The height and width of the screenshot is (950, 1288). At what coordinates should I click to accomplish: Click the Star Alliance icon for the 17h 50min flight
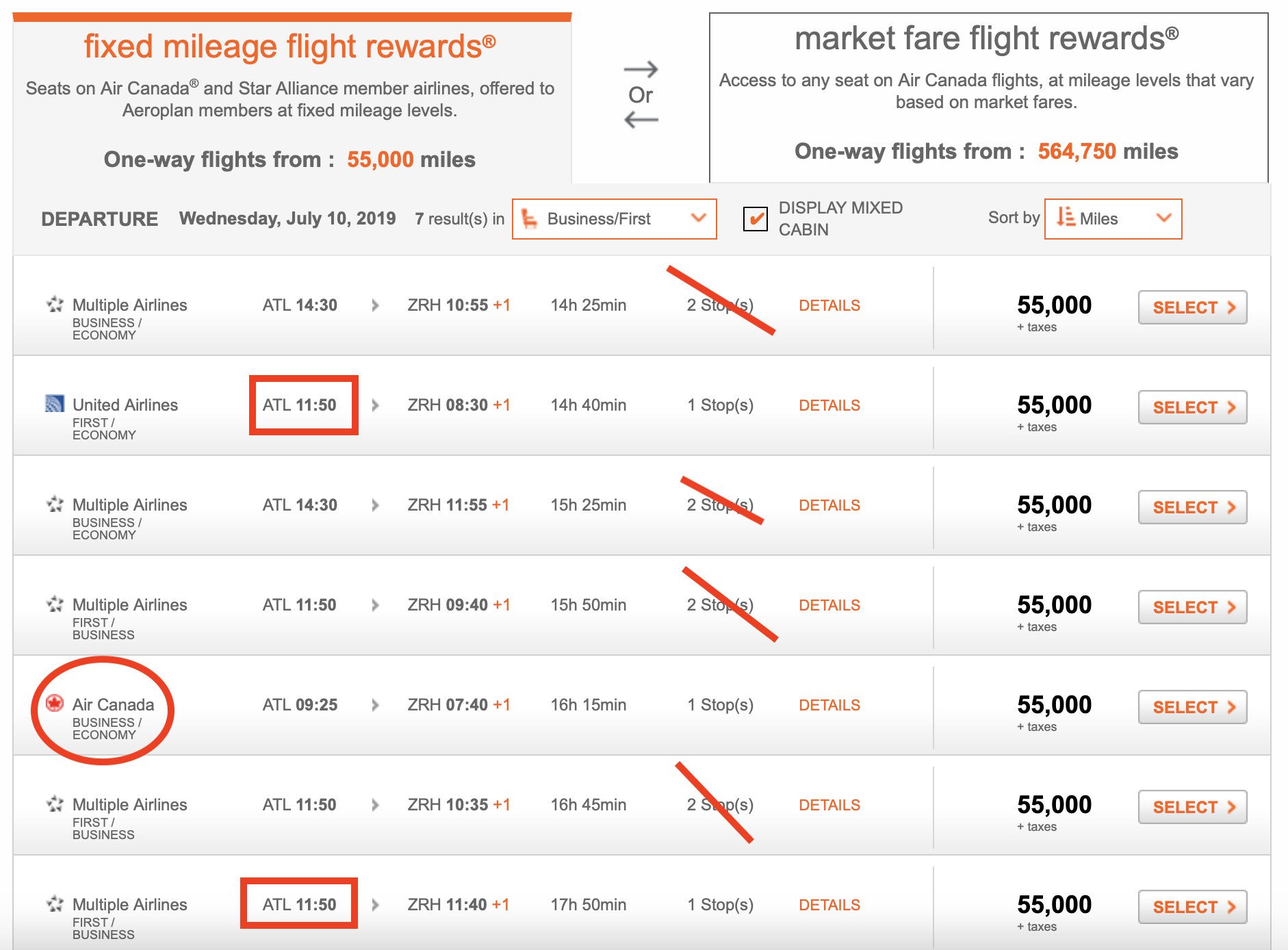(x=55, y=903)
